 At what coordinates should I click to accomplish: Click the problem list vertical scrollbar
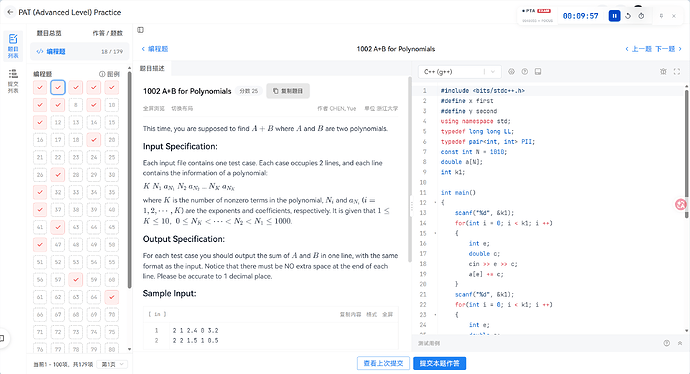(x=129, y=180)
